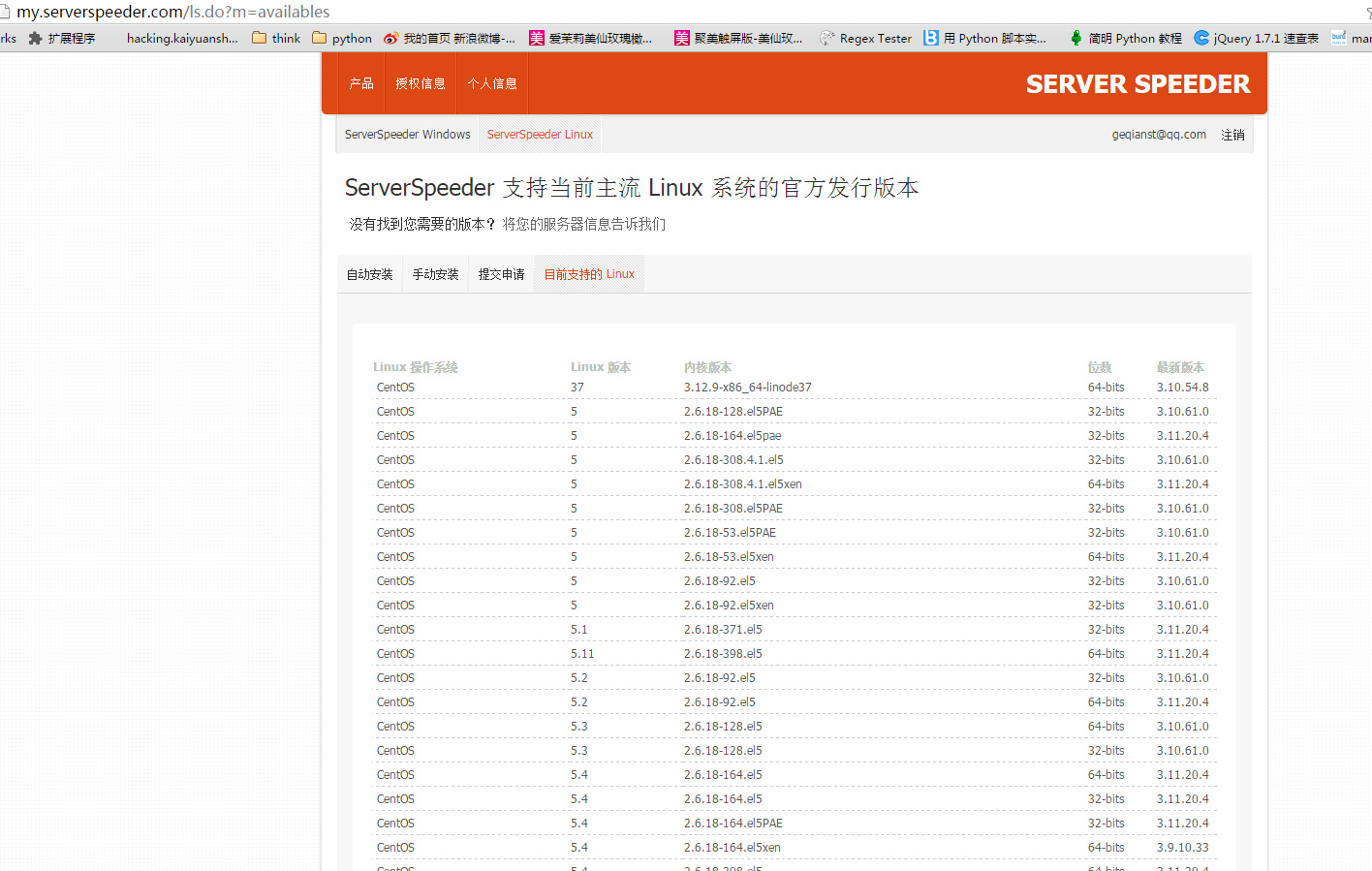The height and width of the screenshot is (871, 1372).
Task: Click CentOS in the 2.6.18-398.el5 row
Action: point(395,654)
